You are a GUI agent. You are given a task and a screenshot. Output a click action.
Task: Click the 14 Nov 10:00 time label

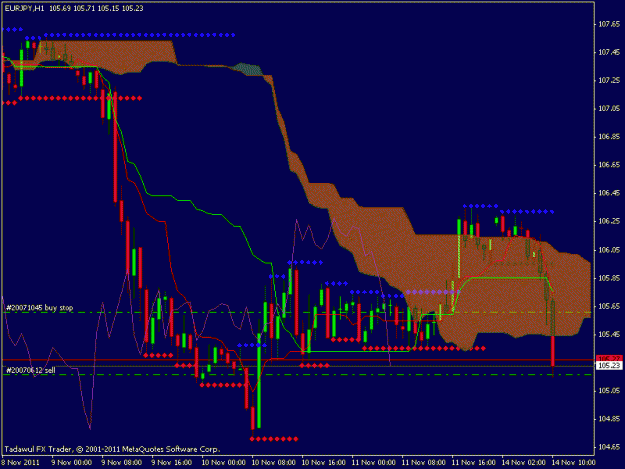(x=574, y=462)
